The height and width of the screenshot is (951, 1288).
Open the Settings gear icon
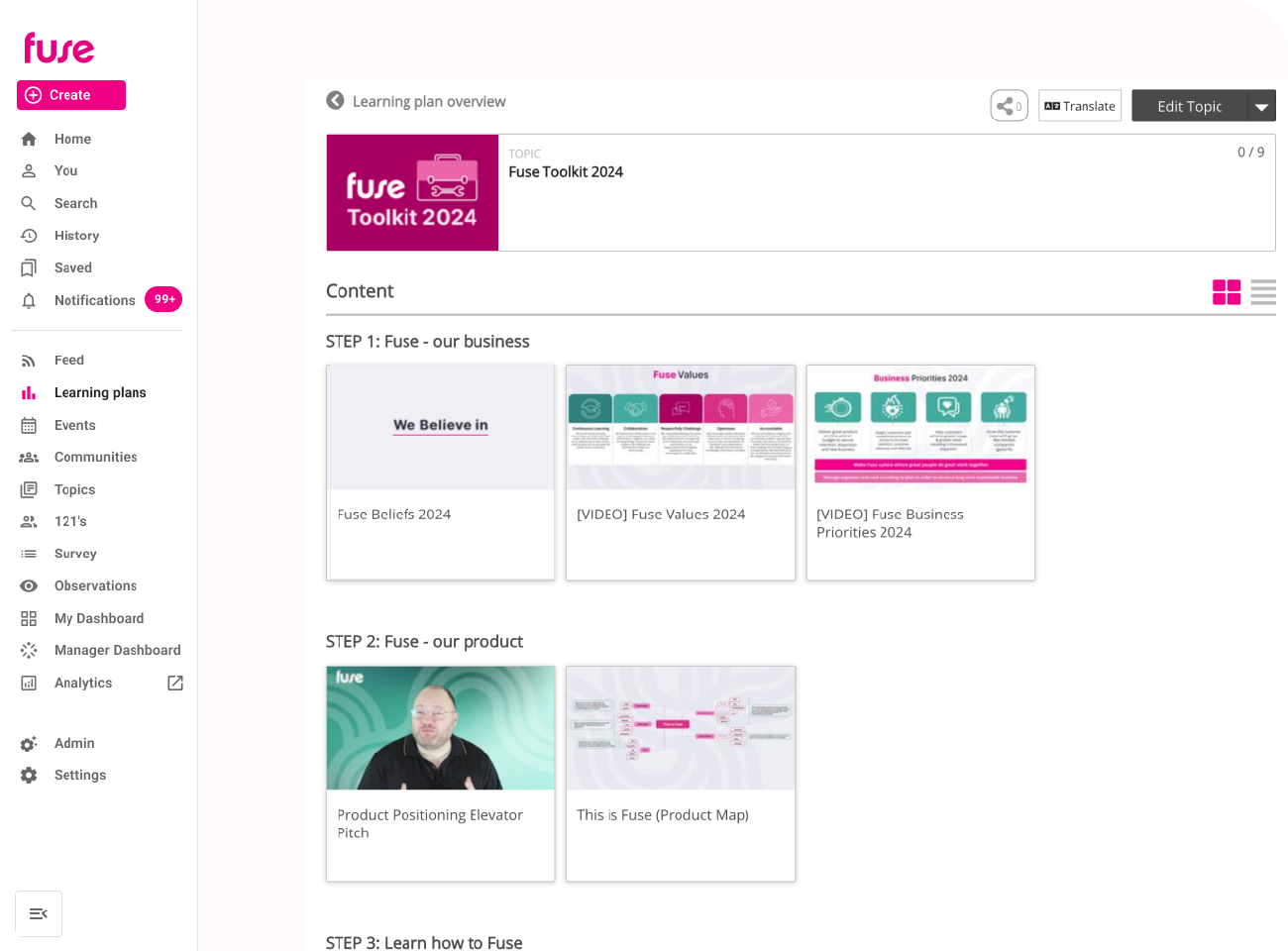[x=29, y=776]
